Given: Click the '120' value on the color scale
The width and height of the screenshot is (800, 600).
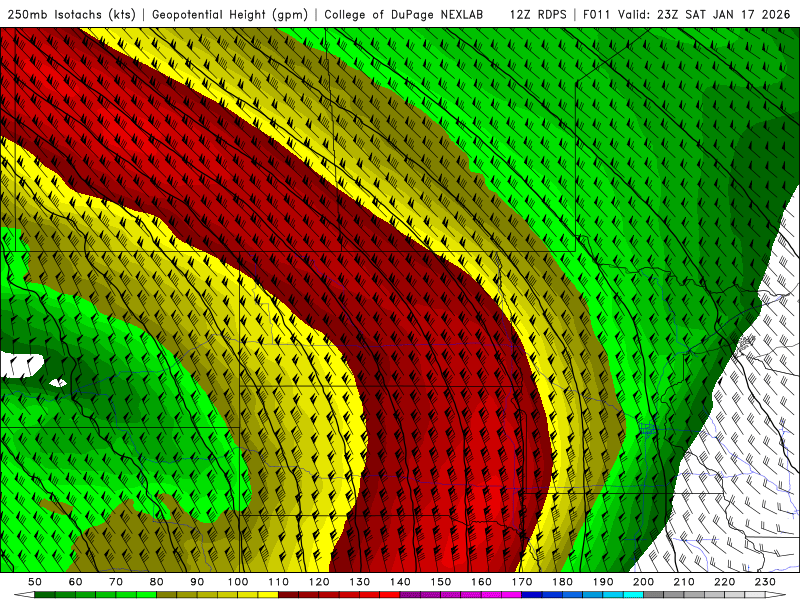Looking at the screenshot, I should point(319,582).
